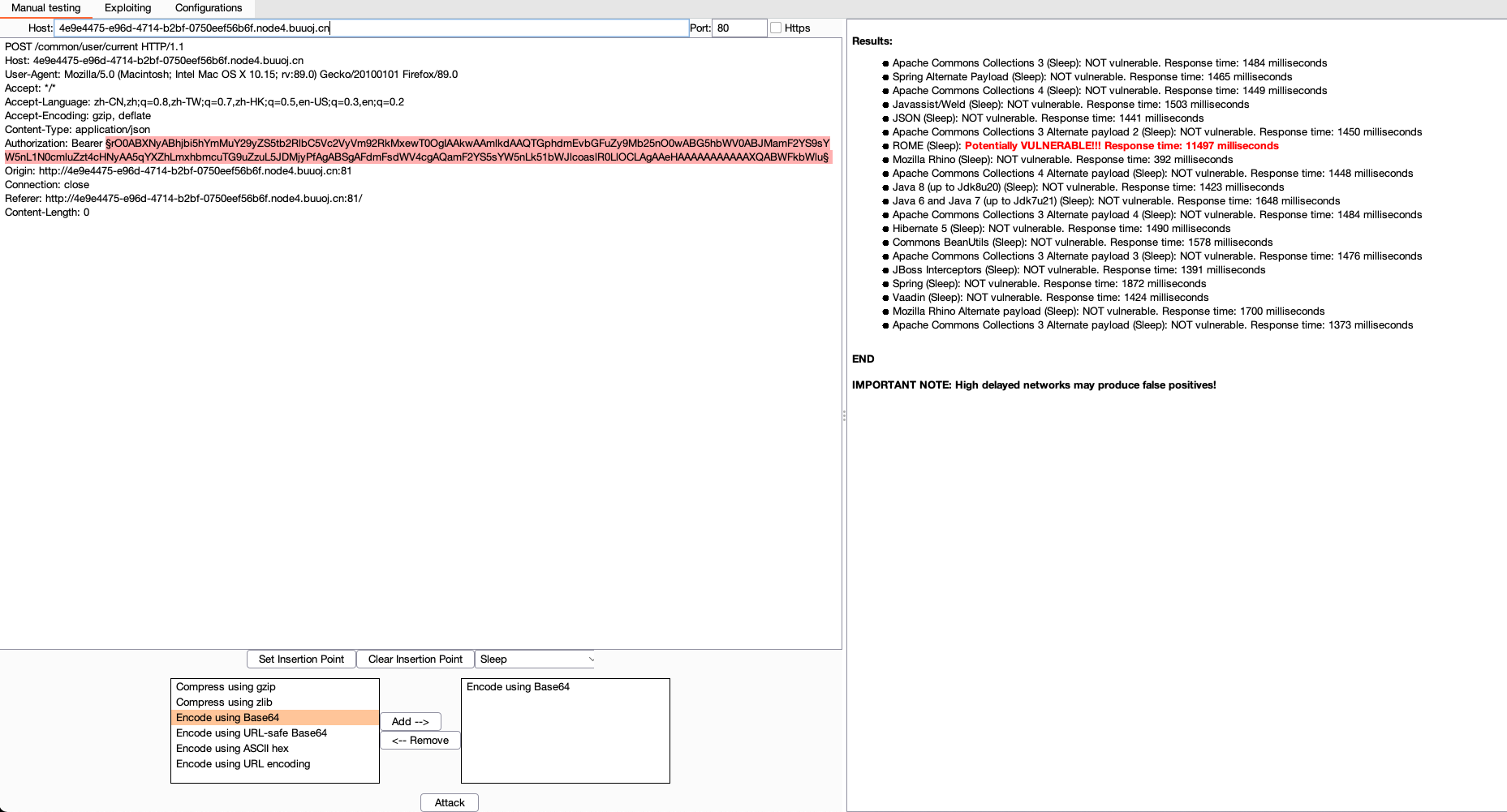Click the JSON (Sleep) result
This screenshot has height=812, width=1507.
pyautogui.click(x=1048, y=118)
